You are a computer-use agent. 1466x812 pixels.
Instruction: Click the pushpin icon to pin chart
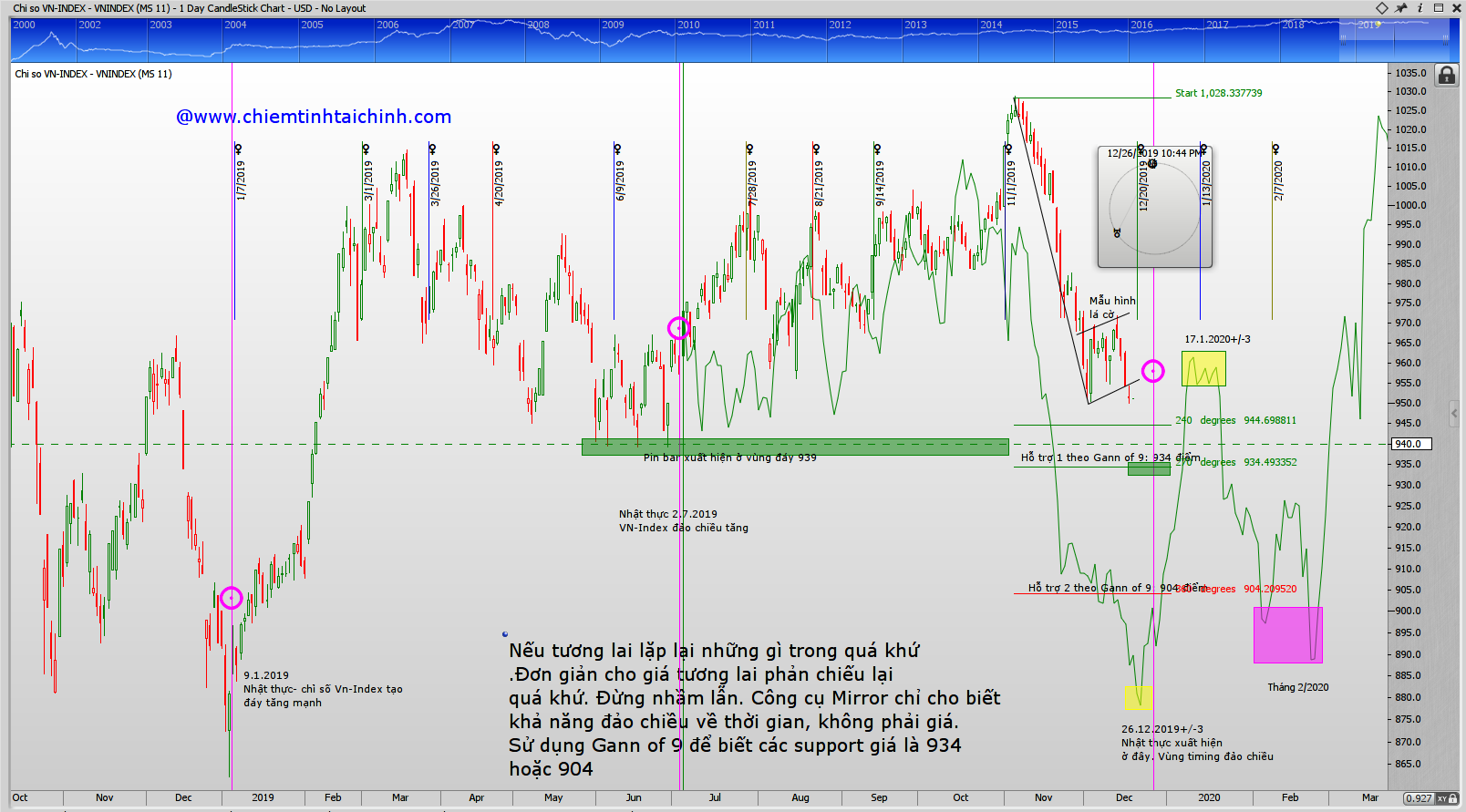point(1401,8)
